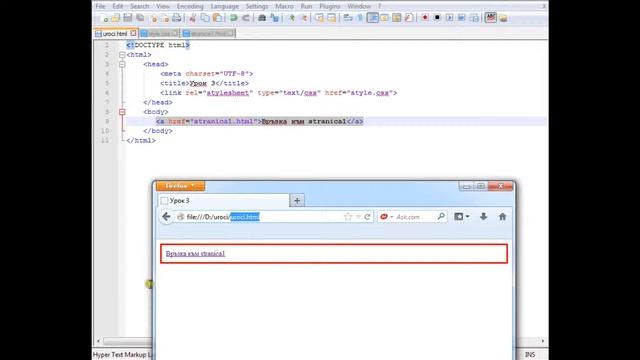This screenshot has width=640, height=360.
Task: Collapse the body fold marker on line 8
Action: (x=122, y=112)
